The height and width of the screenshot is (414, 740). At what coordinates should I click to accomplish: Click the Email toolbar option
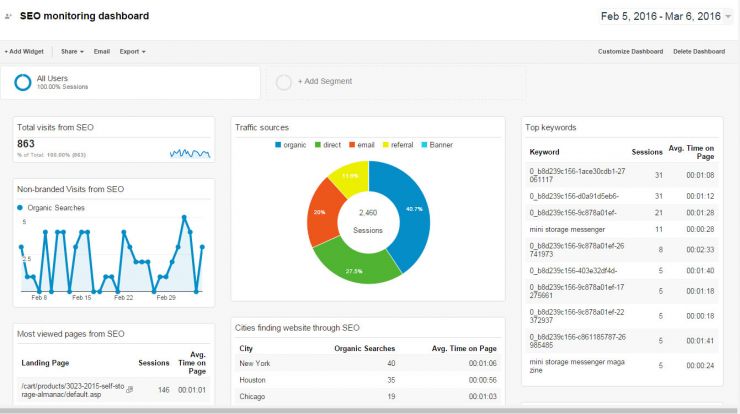(x=101, y=51)
